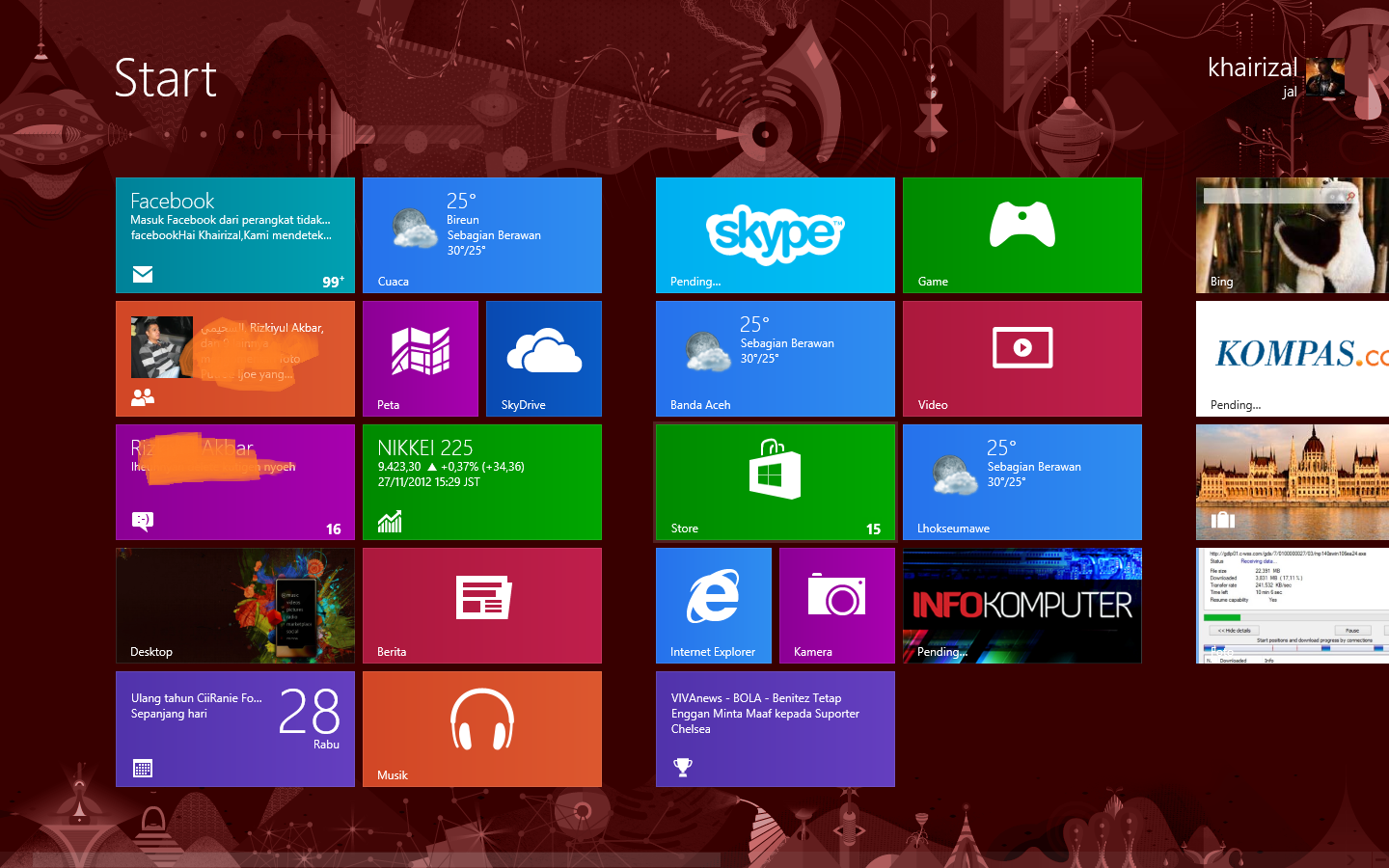View the Lhokseumawe weather forecast
Image resolution: width=1389 pixels, height=868 pixels.
click(1021, 482)
